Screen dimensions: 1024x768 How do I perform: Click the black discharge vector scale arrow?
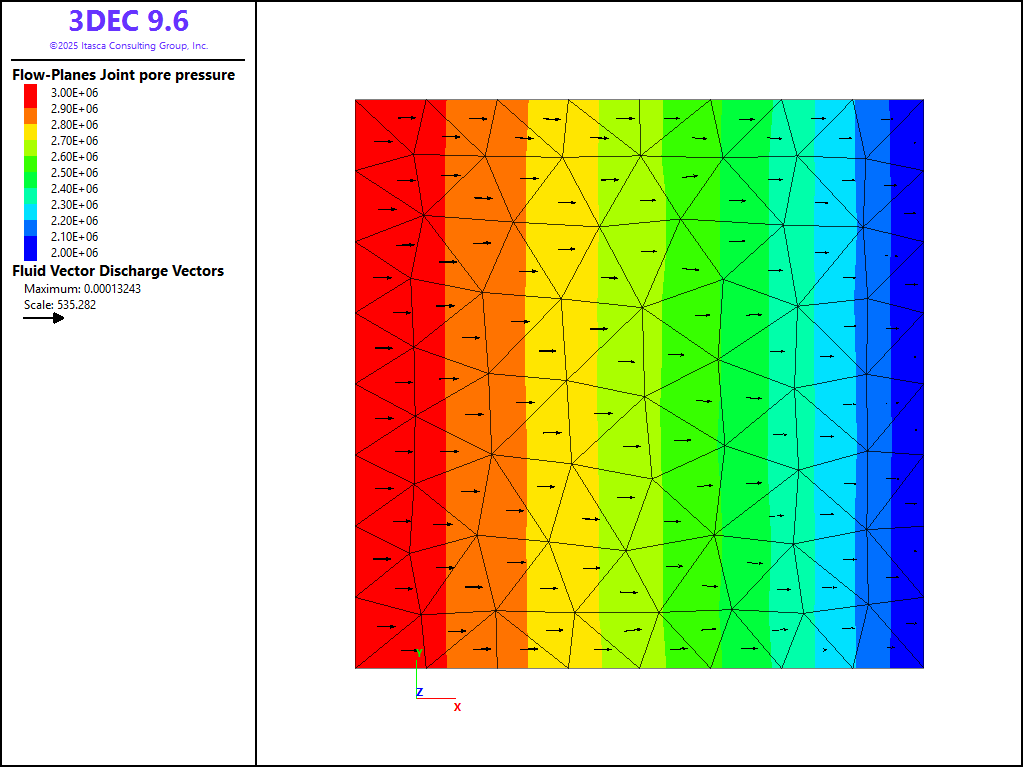coord(44,318)
